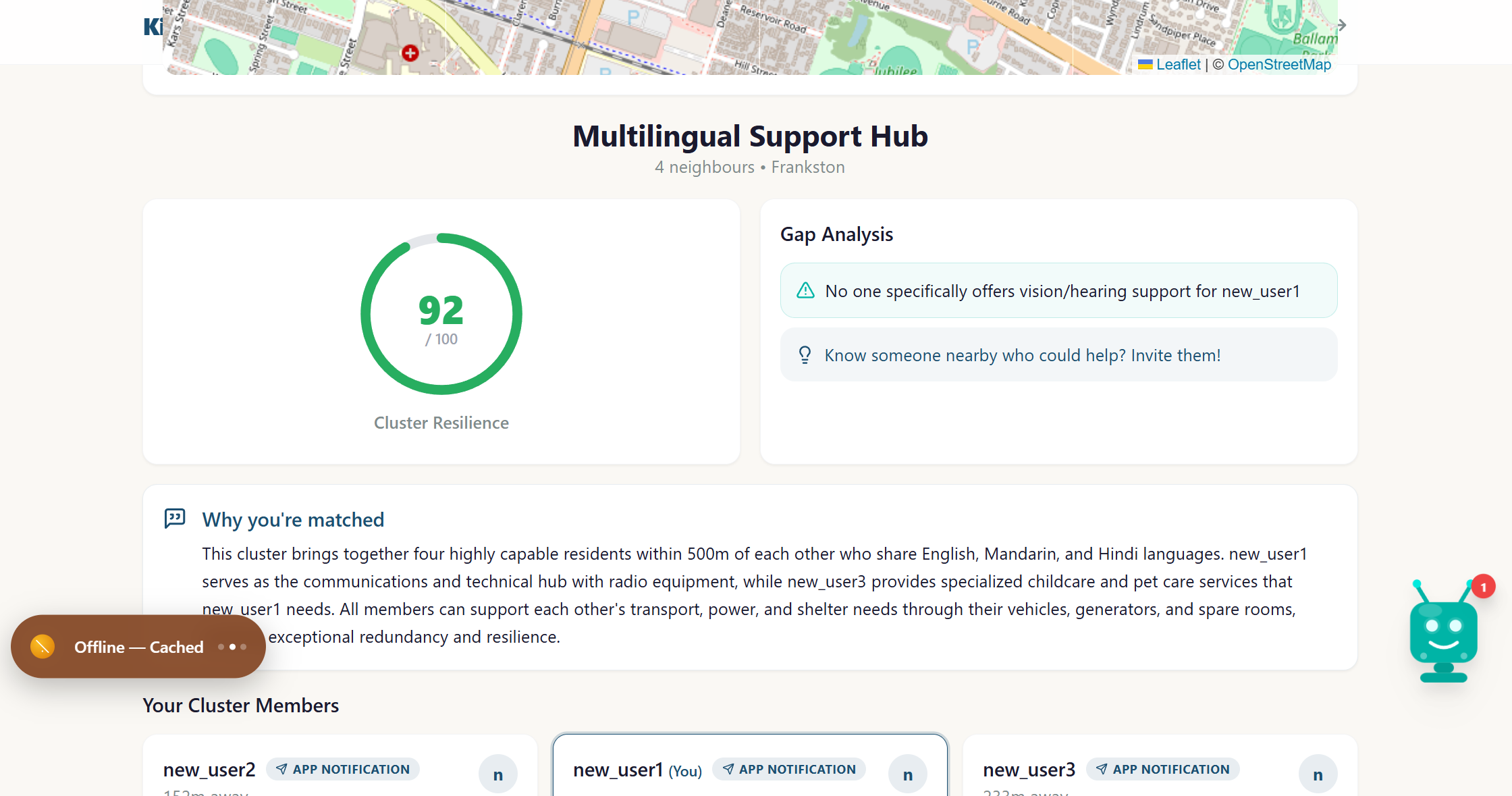Click Know someone nearby invite prompt

pyautogui.click(x=1022, y=355)
